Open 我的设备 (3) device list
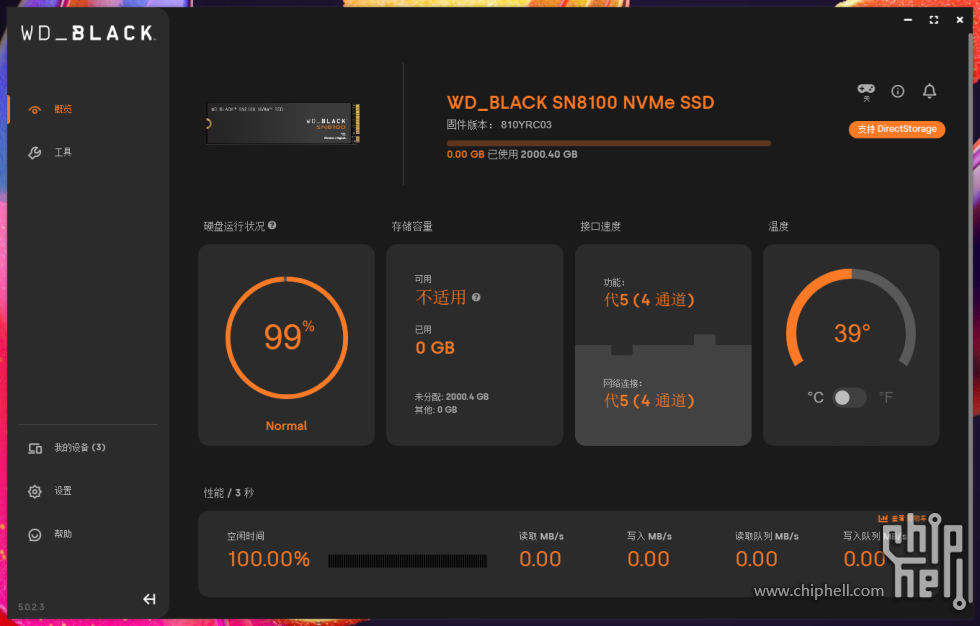This screenshot has width=980, height=626. coord(67,448)
